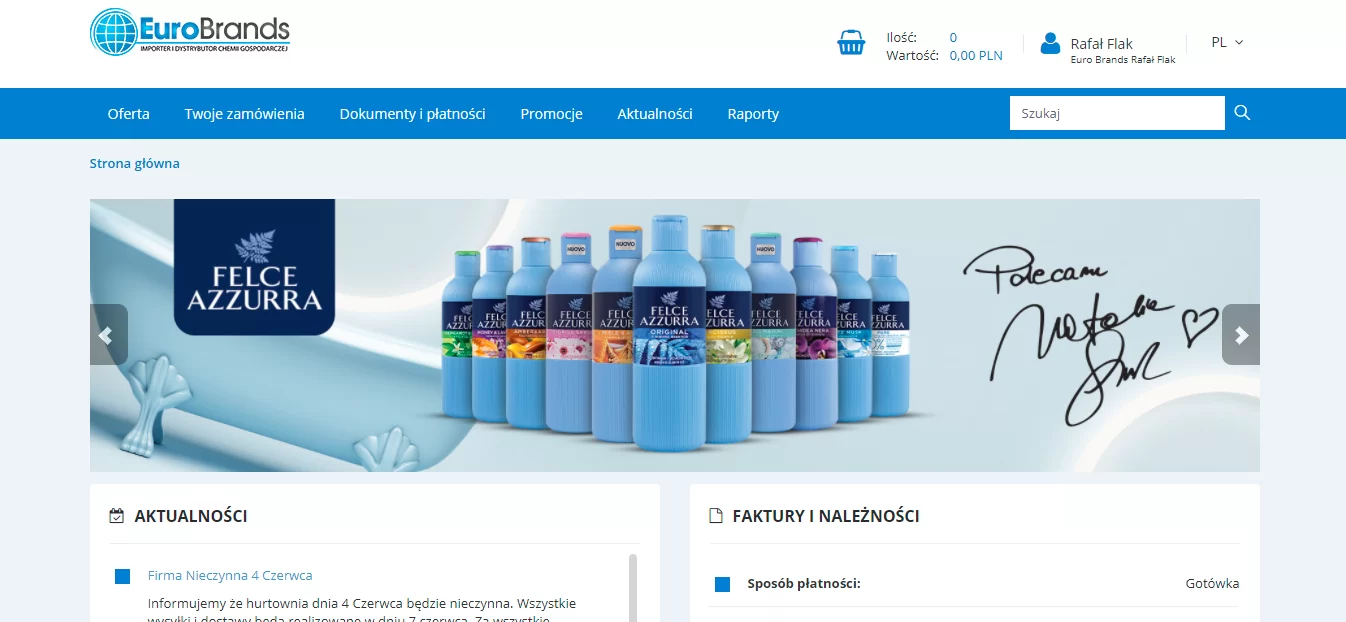Click the basket quantity 0
The image size is (1346, 622).
coord(953,37)
